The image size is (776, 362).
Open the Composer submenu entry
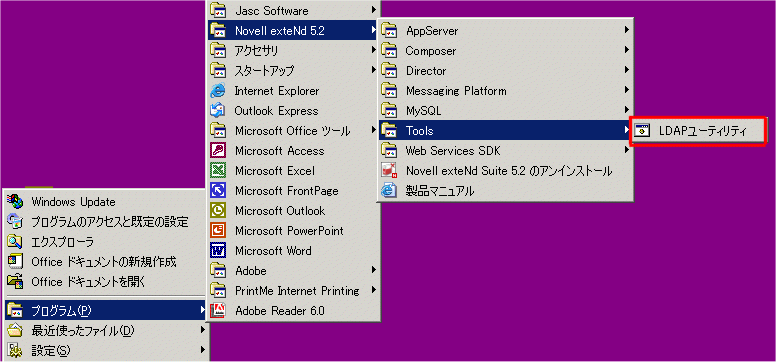[506, 51]
